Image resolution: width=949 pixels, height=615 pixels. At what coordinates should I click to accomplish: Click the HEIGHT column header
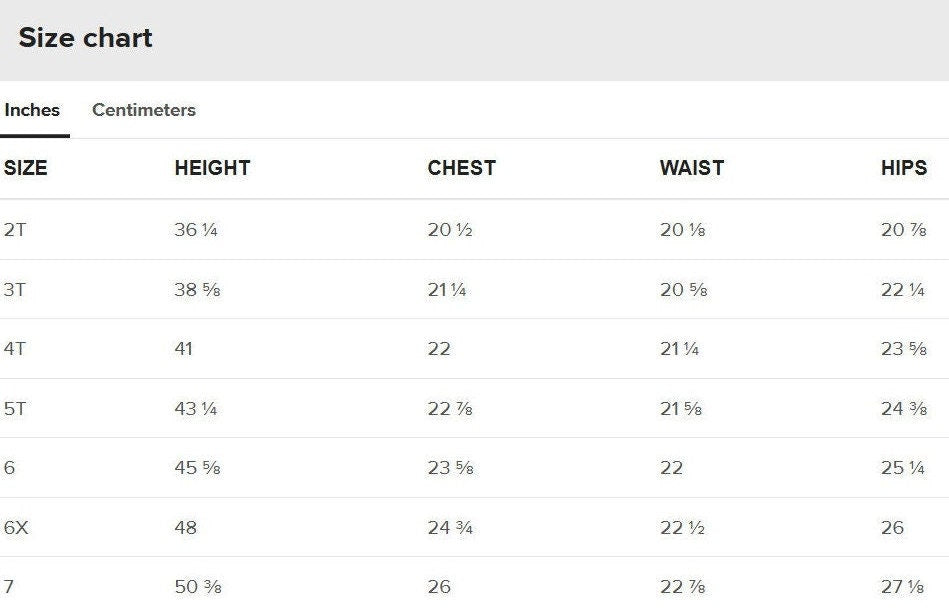(212, 168)
